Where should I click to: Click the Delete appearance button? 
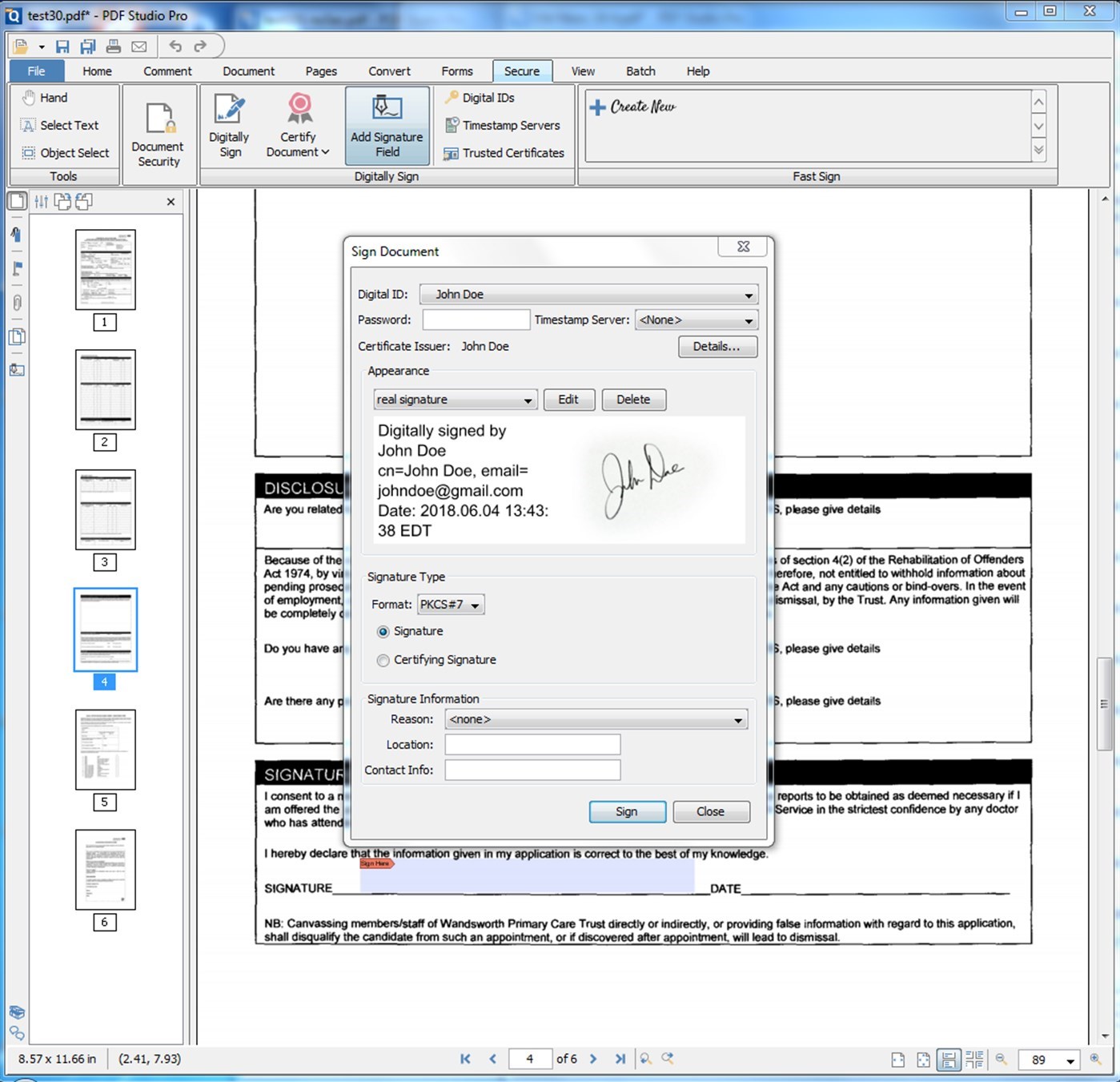(633, 400)
